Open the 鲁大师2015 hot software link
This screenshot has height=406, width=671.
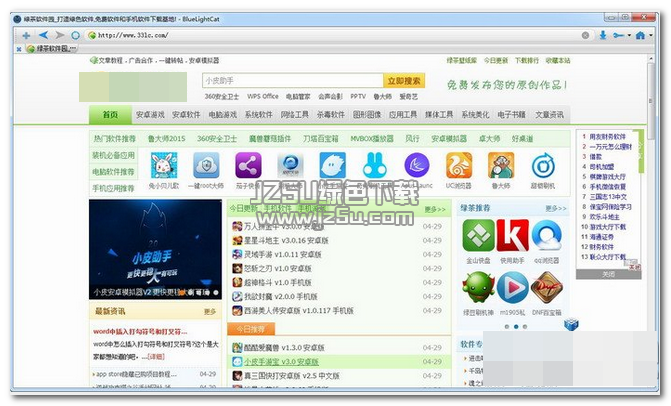pos(166,139)
